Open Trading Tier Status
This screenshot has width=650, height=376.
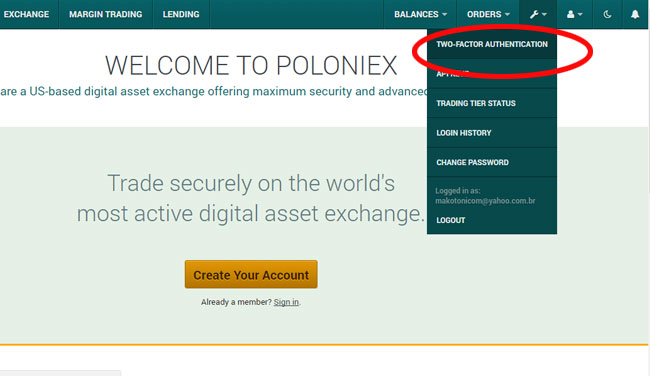pyautogui.click(x=492, y=103)
